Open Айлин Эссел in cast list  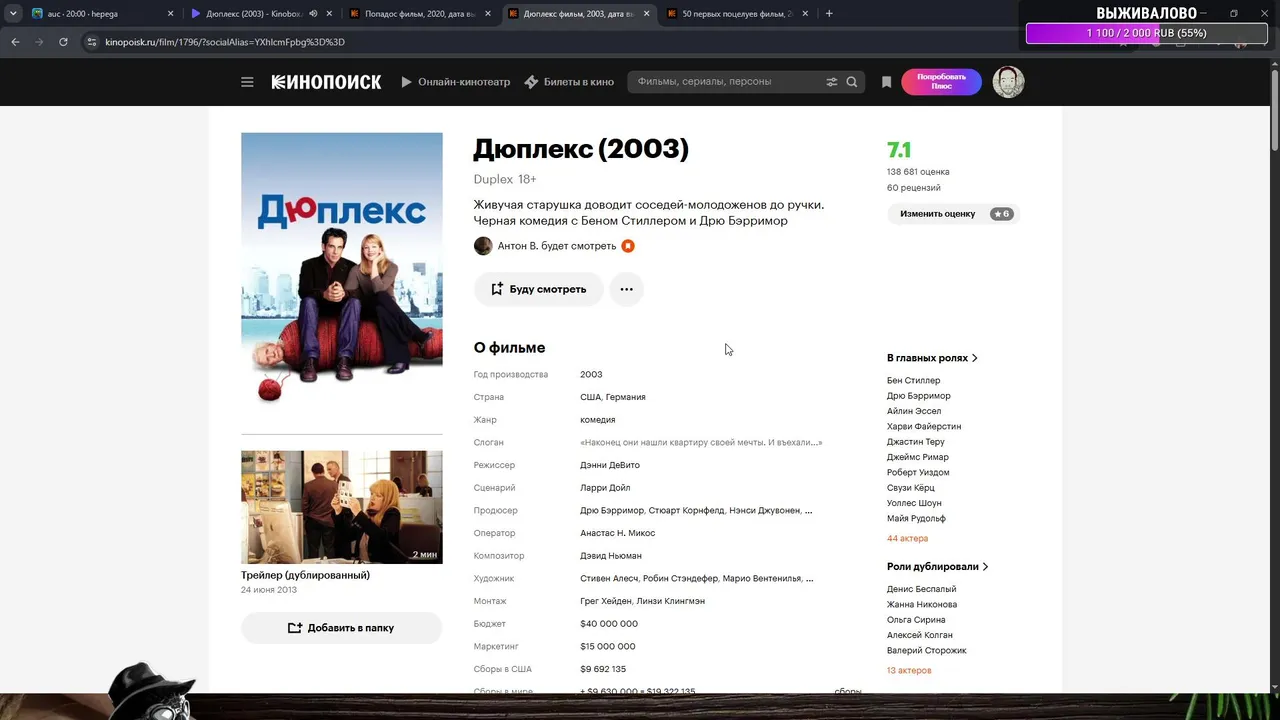[914, 411]
